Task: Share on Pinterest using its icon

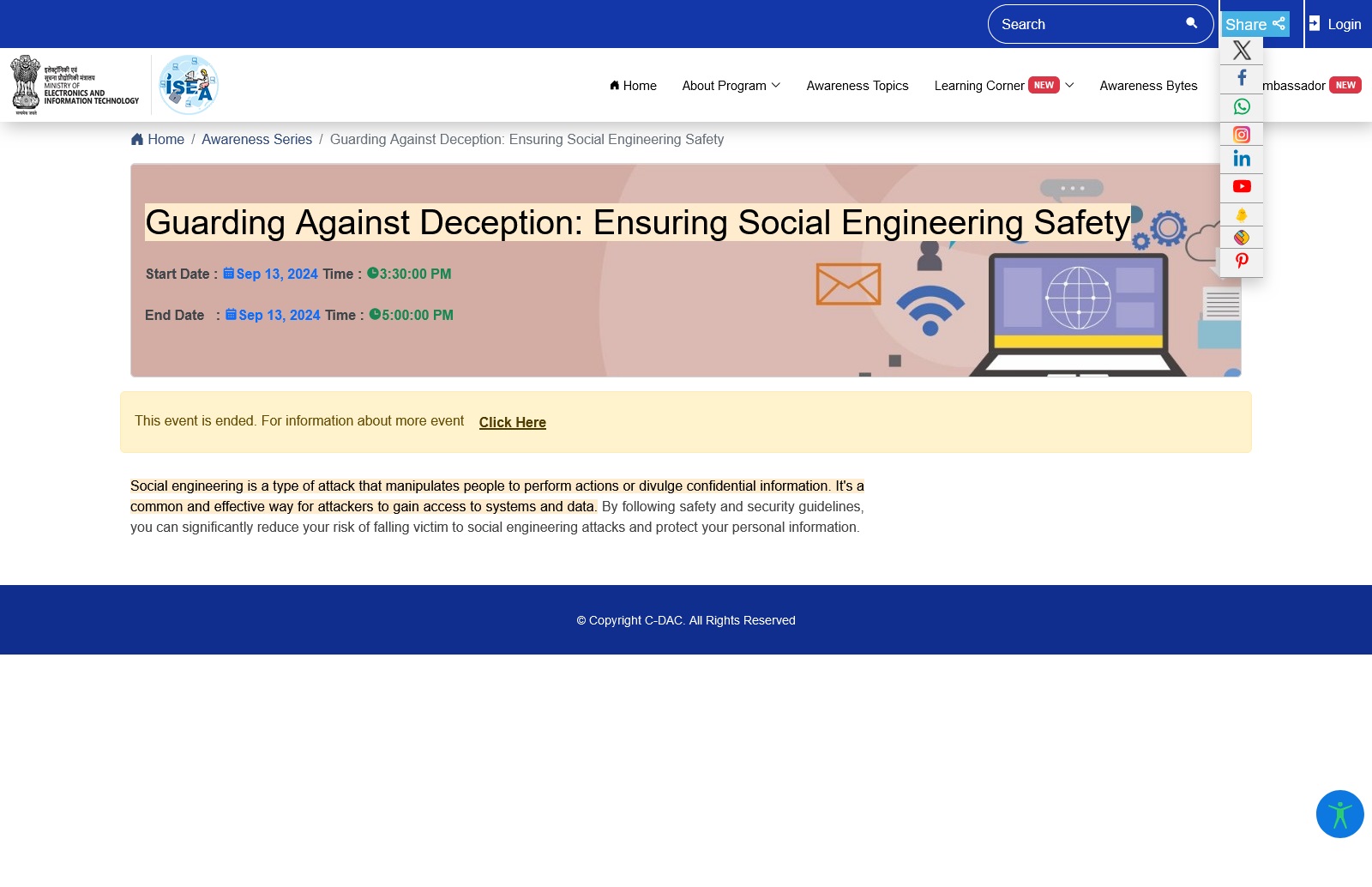Action: (x=1241, y=261)
